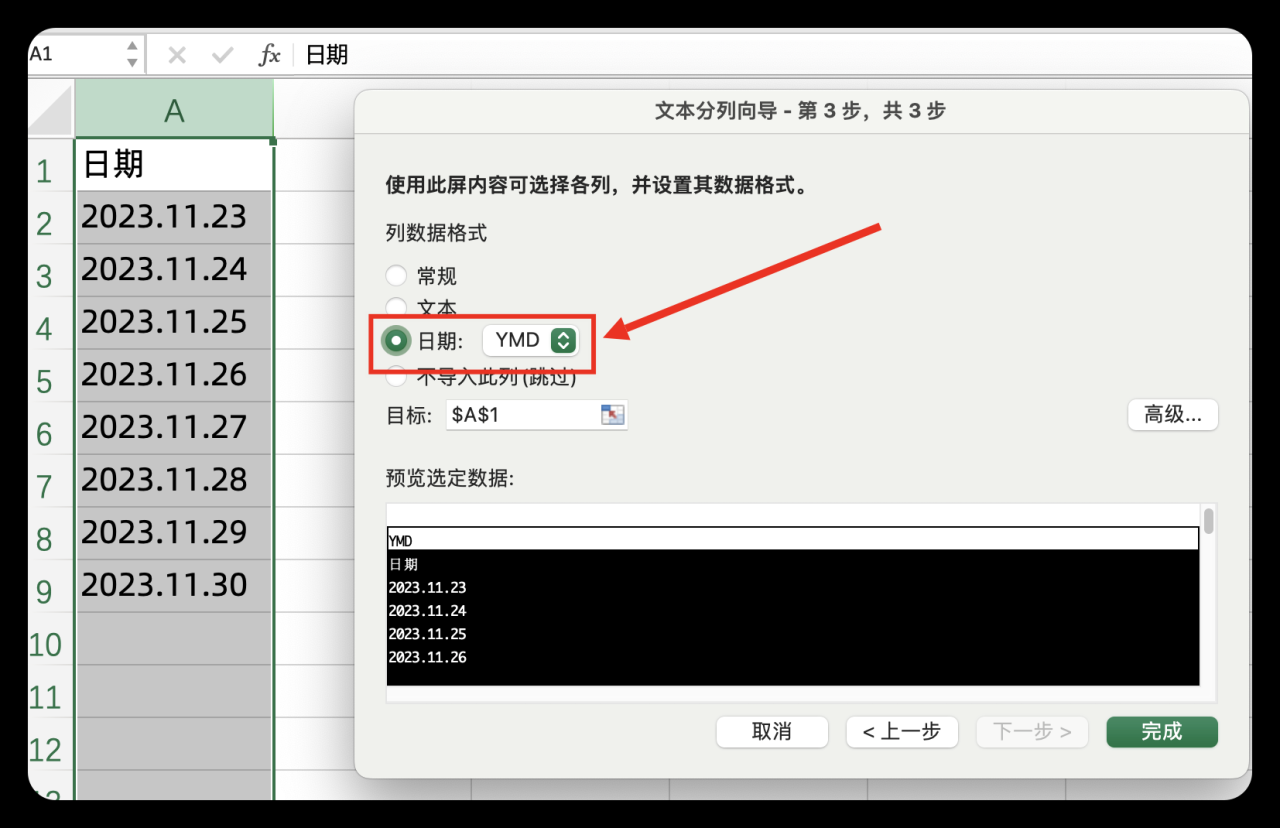Image resolution: width=1280 pixels, height=828 pixels.
Task: Click empty cell A12
Action: pos(174,743)
